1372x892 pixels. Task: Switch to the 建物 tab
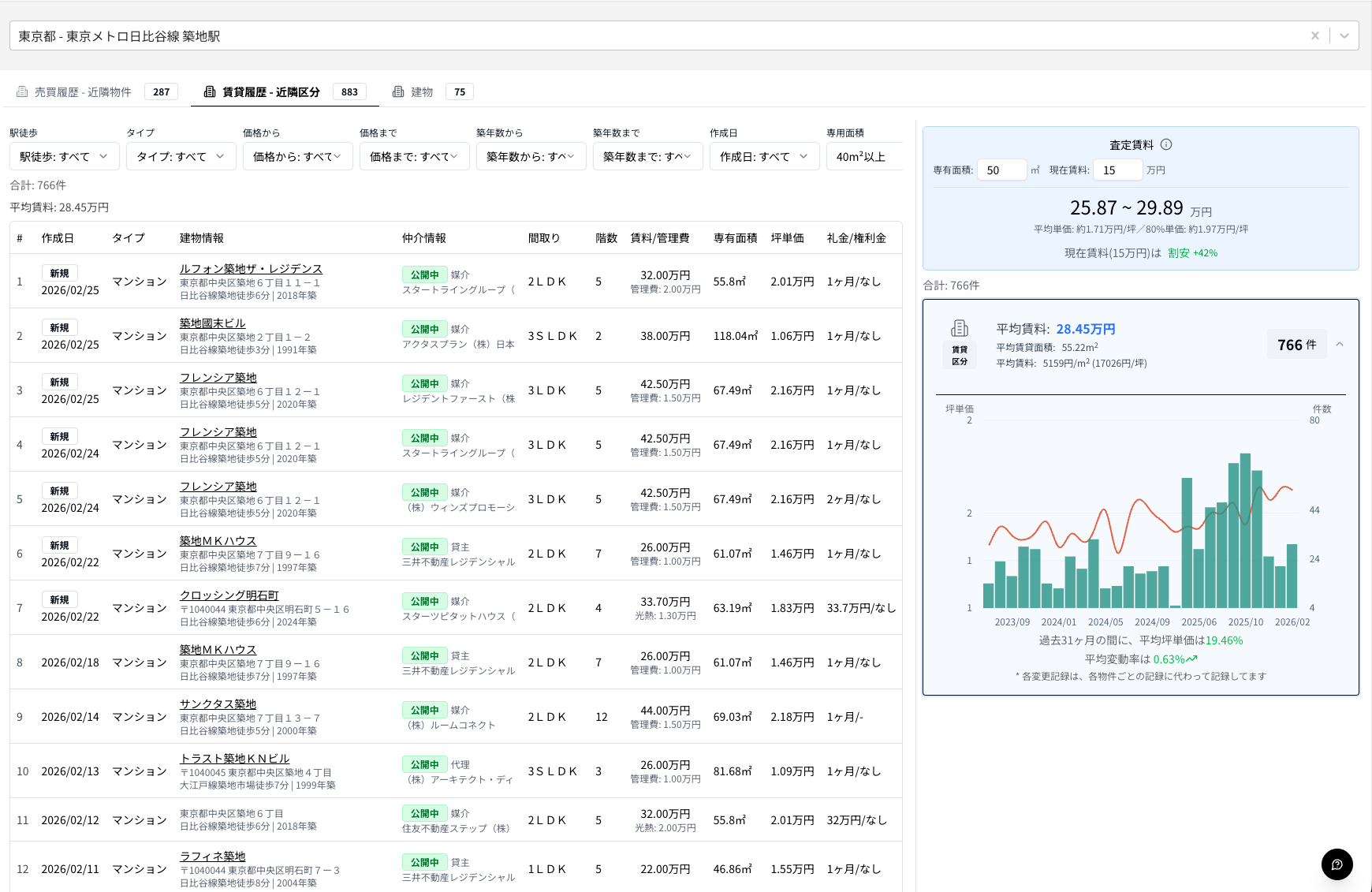[422, 92]
